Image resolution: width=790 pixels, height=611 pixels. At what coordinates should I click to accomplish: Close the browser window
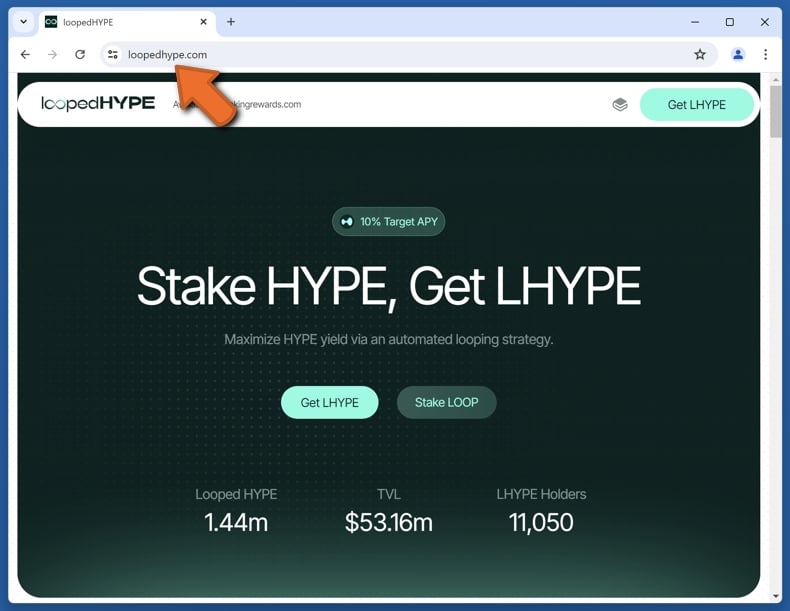click(764, 22)
